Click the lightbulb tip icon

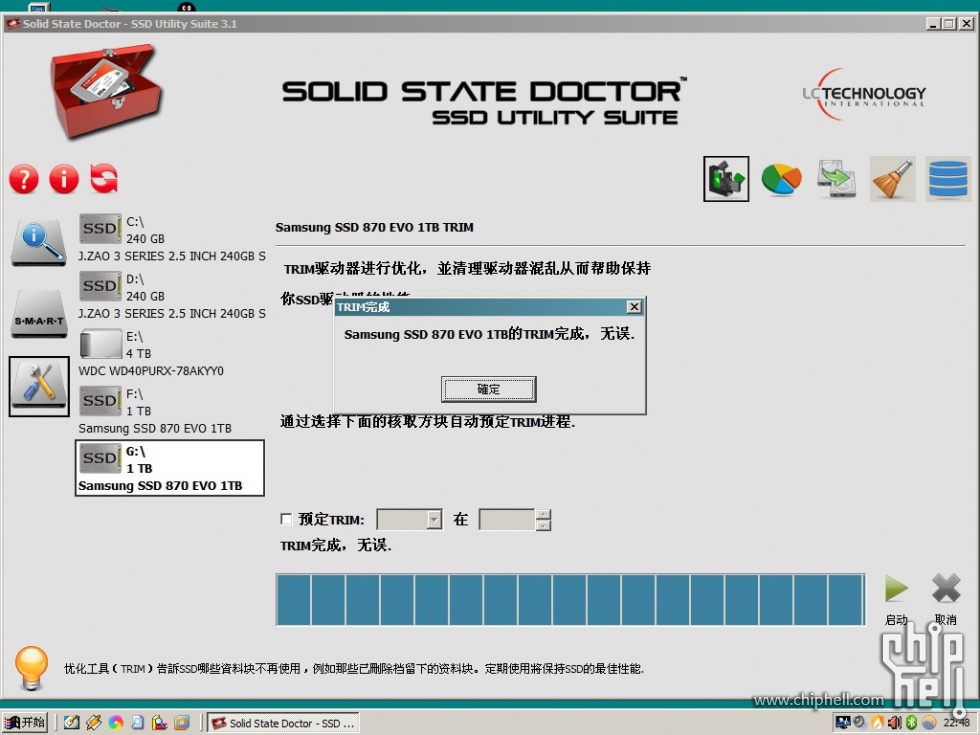[31, 668]
